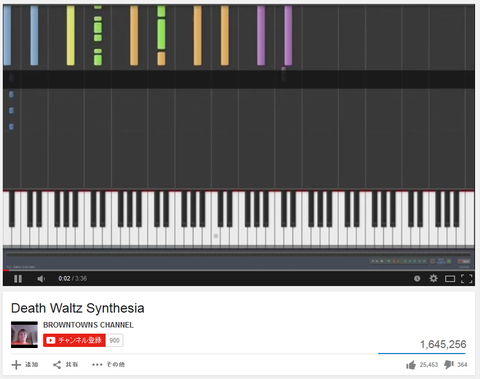Open the channel avatar thumbnail
This screenshot has width=480, height=379.
point(24,335)
